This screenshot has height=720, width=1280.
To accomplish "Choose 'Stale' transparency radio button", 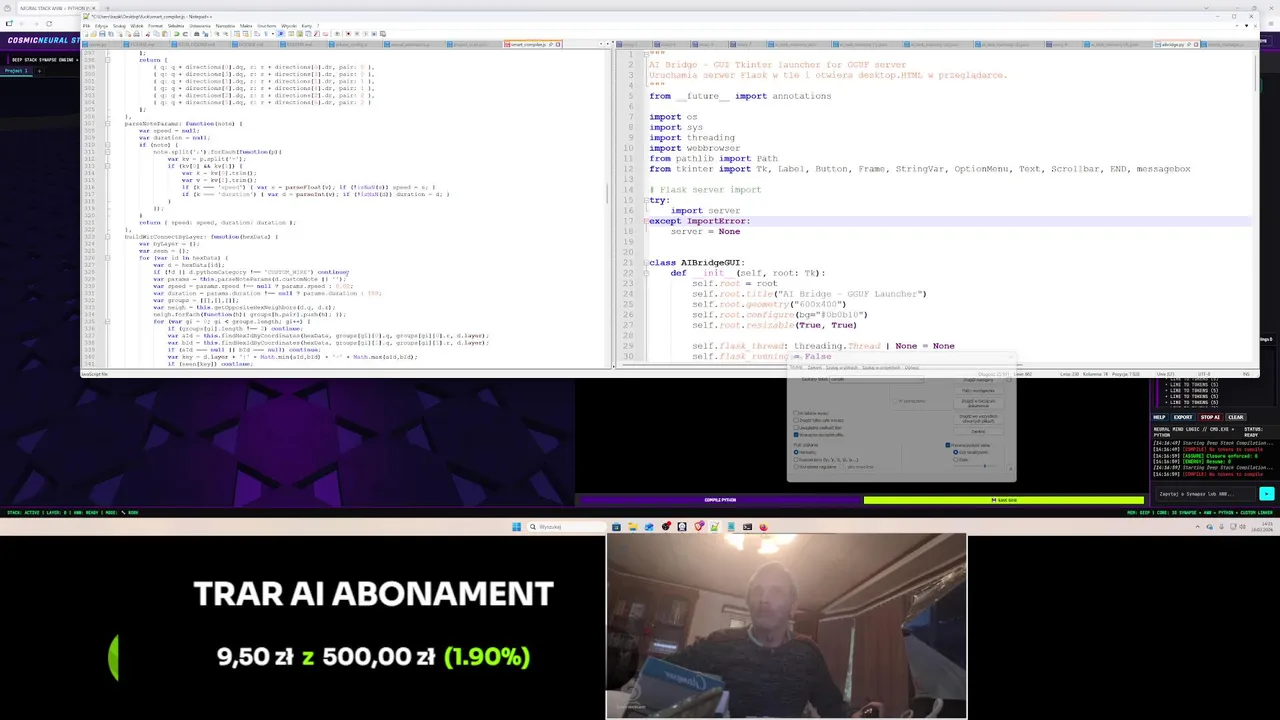I will pyautogui.click(x=955, y=460).
